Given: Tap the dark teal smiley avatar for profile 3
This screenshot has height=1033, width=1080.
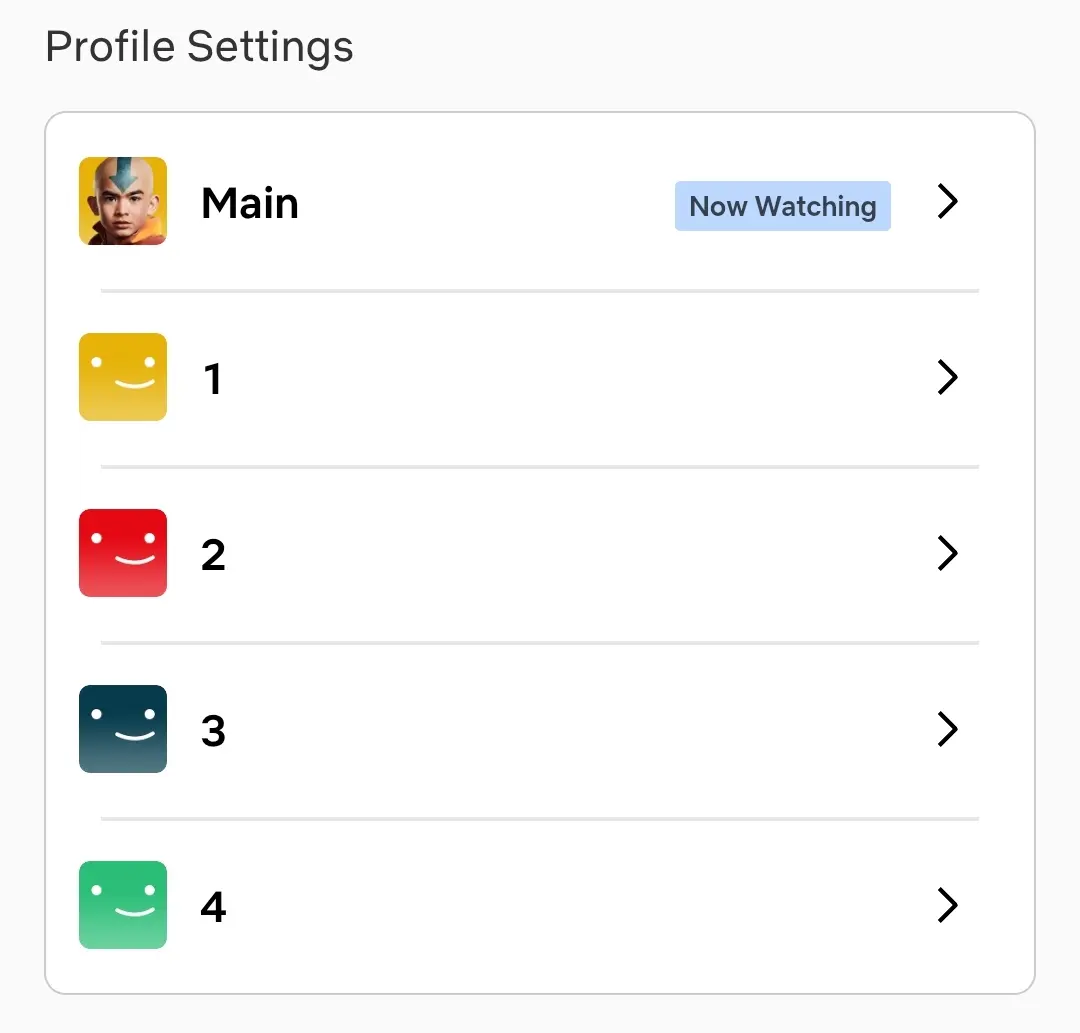Looking at the screenshot, I should click(x=123, y=729).
